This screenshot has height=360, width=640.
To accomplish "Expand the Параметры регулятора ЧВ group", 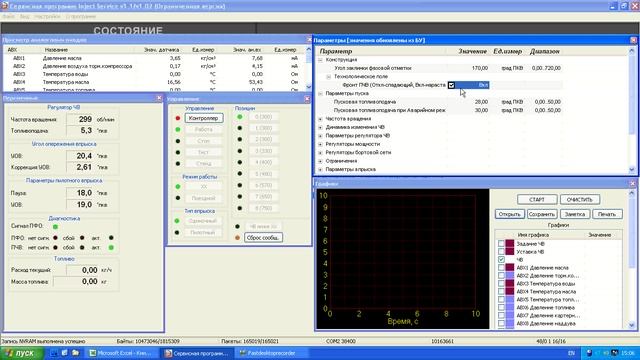I will tap(320, 136).
